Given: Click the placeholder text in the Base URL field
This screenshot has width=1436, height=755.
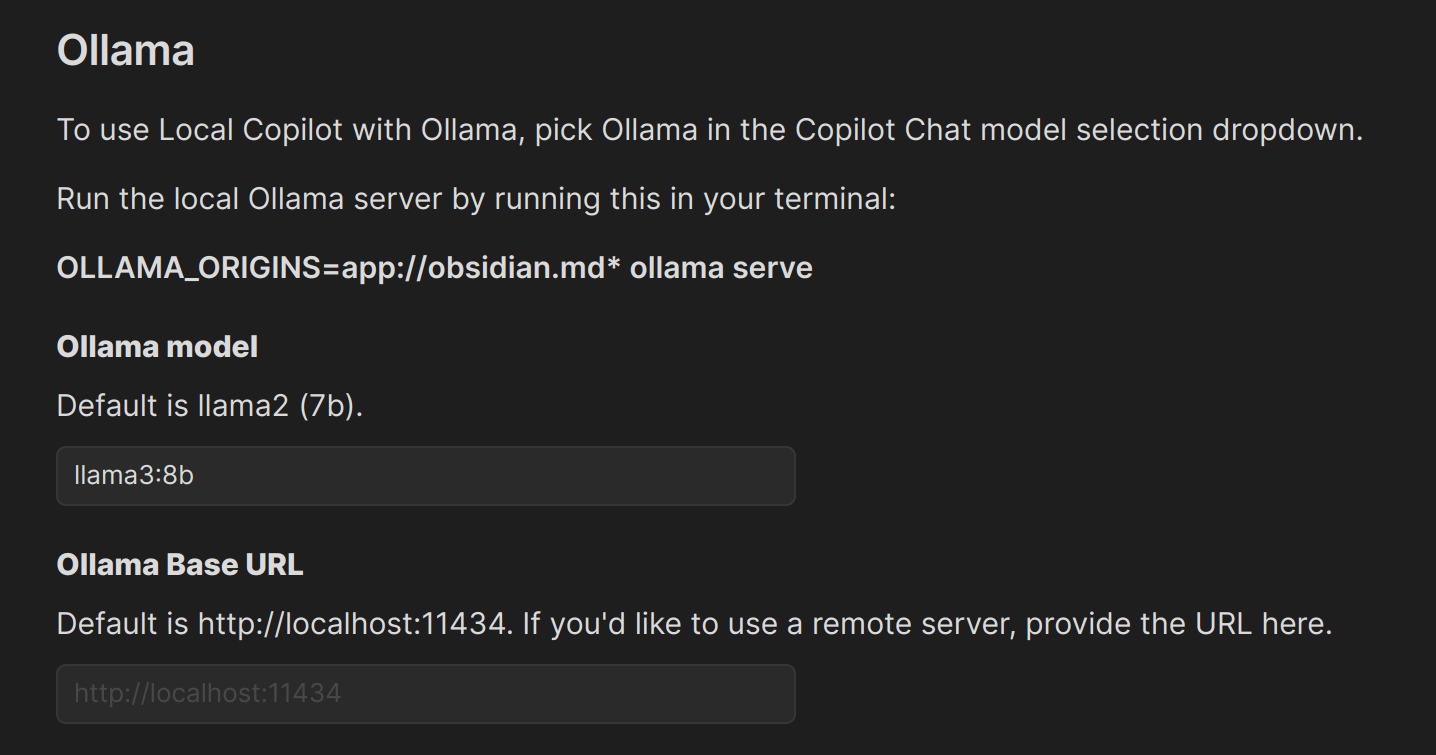Looking at the screenshot, I should click(x=207, y=693).
